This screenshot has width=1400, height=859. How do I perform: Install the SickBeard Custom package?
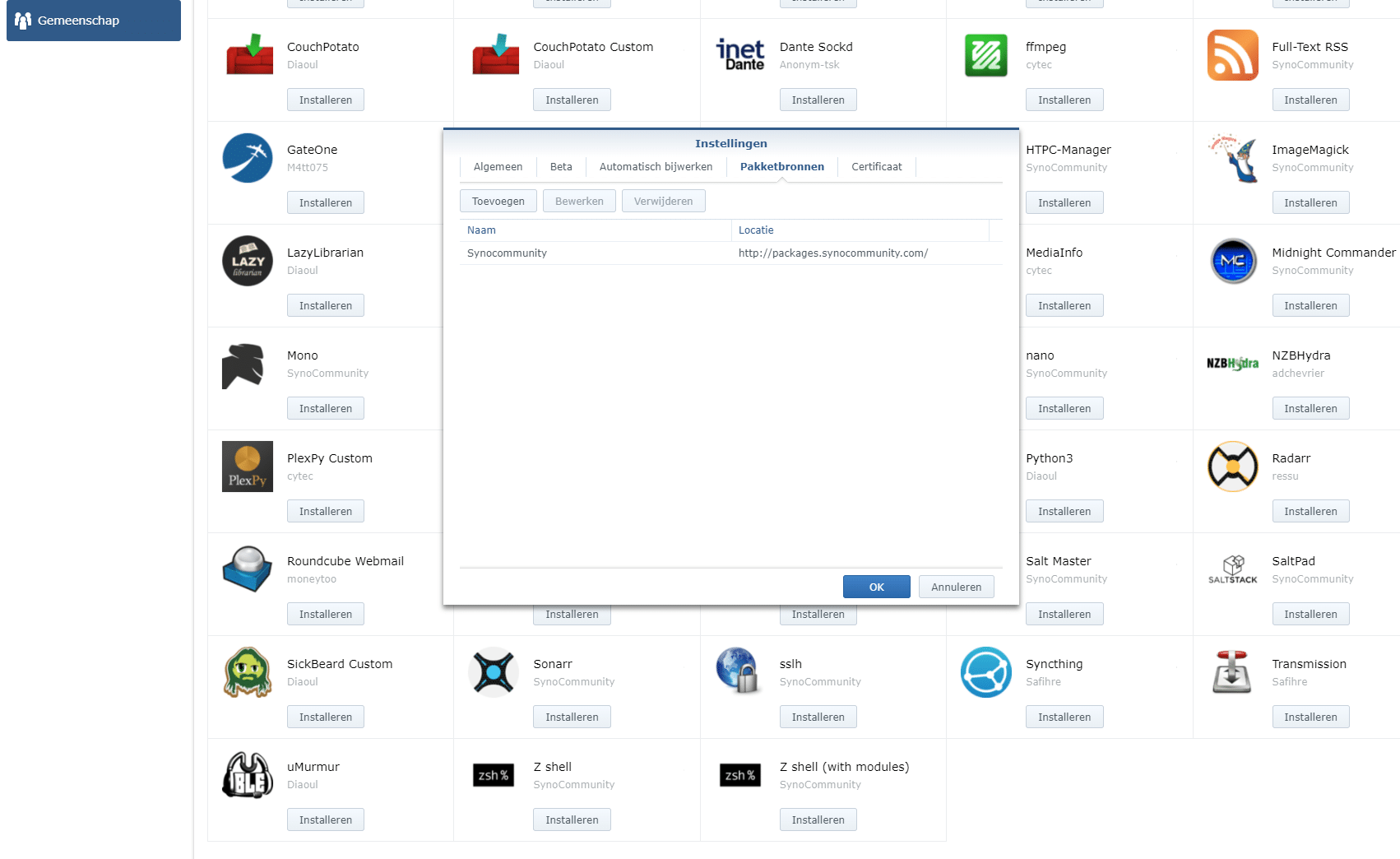326,717
